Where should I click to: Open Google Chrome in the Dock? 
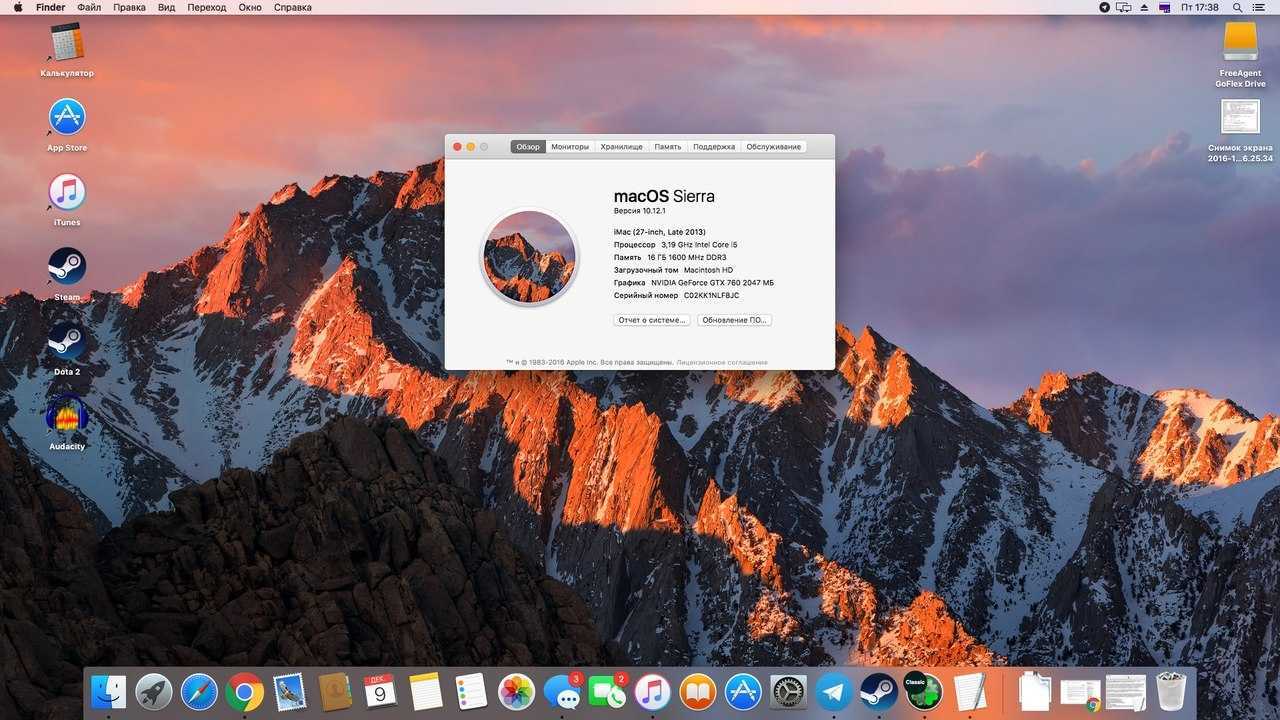click(244, 691)
